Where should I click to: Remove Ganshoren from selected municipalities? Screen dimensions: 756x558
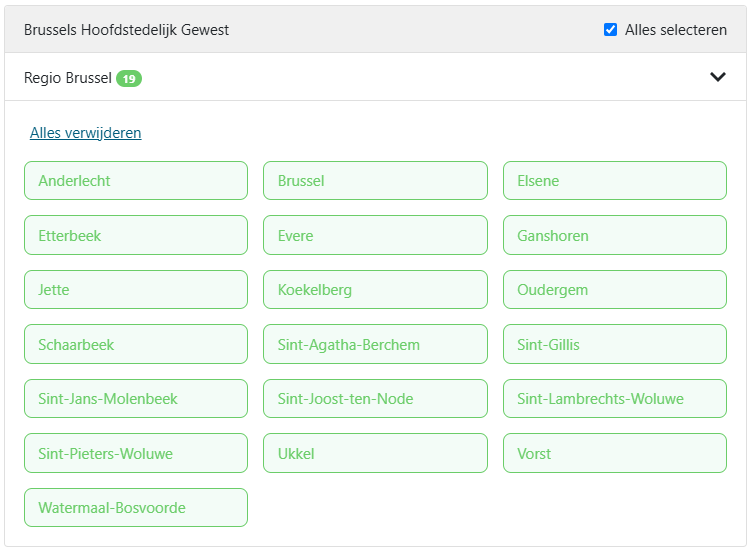(614, 236)
